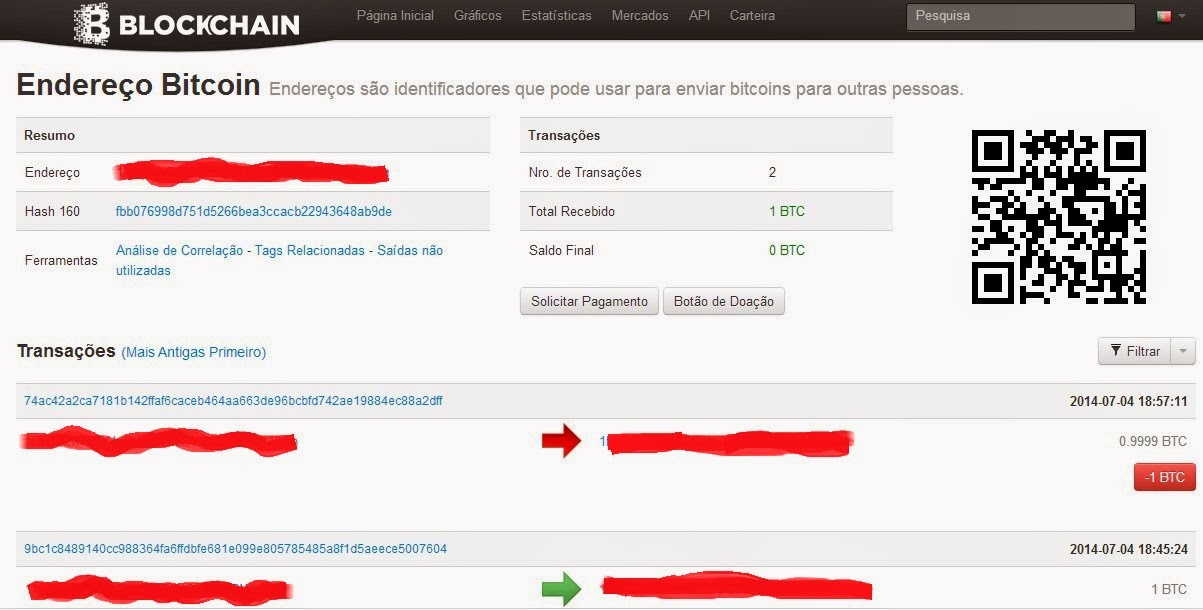
Task: Open Mercados menu item
Action: pyautogui.click(x=640, y=16)
